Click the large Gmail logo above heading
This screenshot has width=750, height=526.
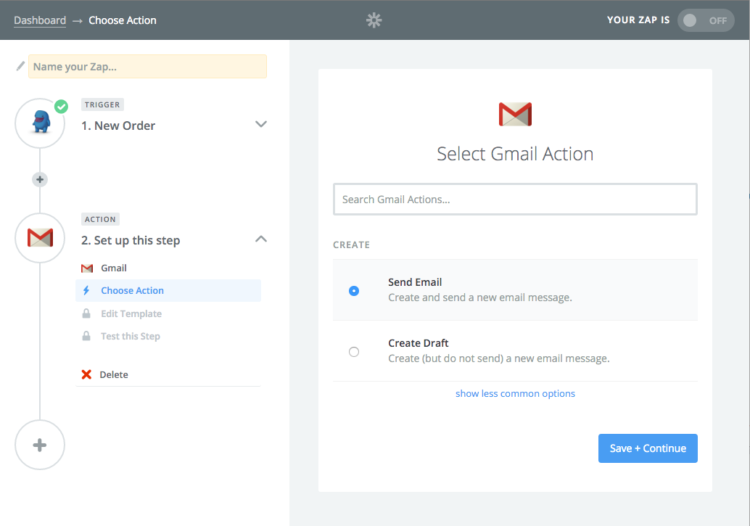[515, 114]
